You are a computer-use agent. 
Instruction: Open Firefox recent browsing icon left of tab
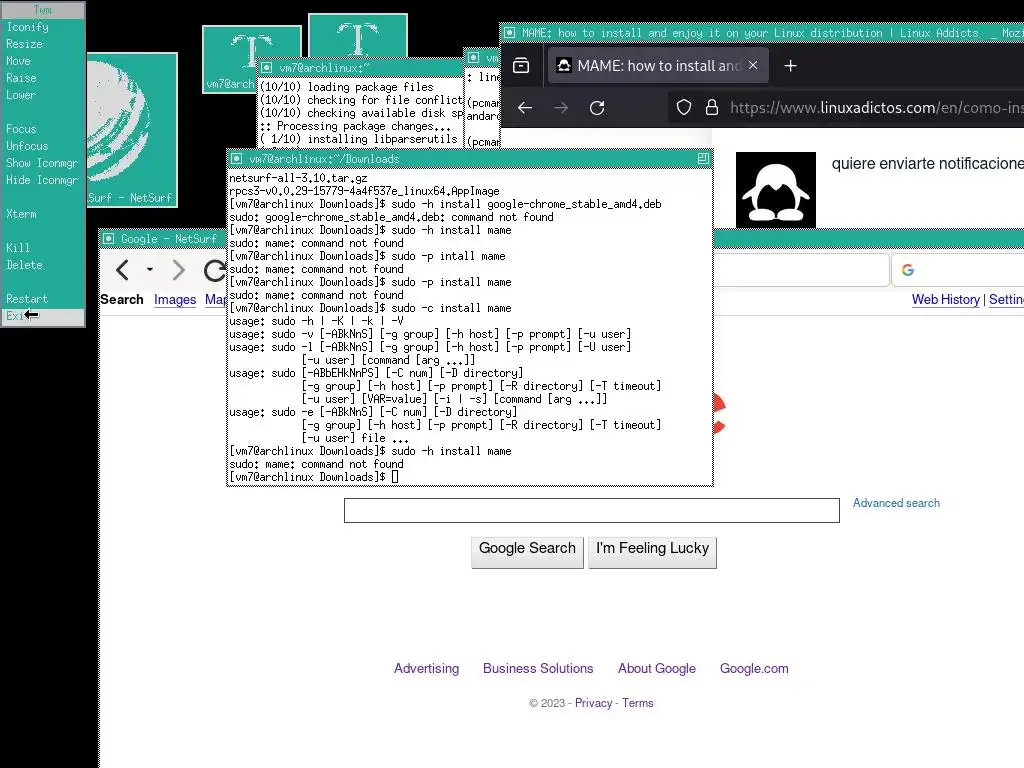click(521, 65)
